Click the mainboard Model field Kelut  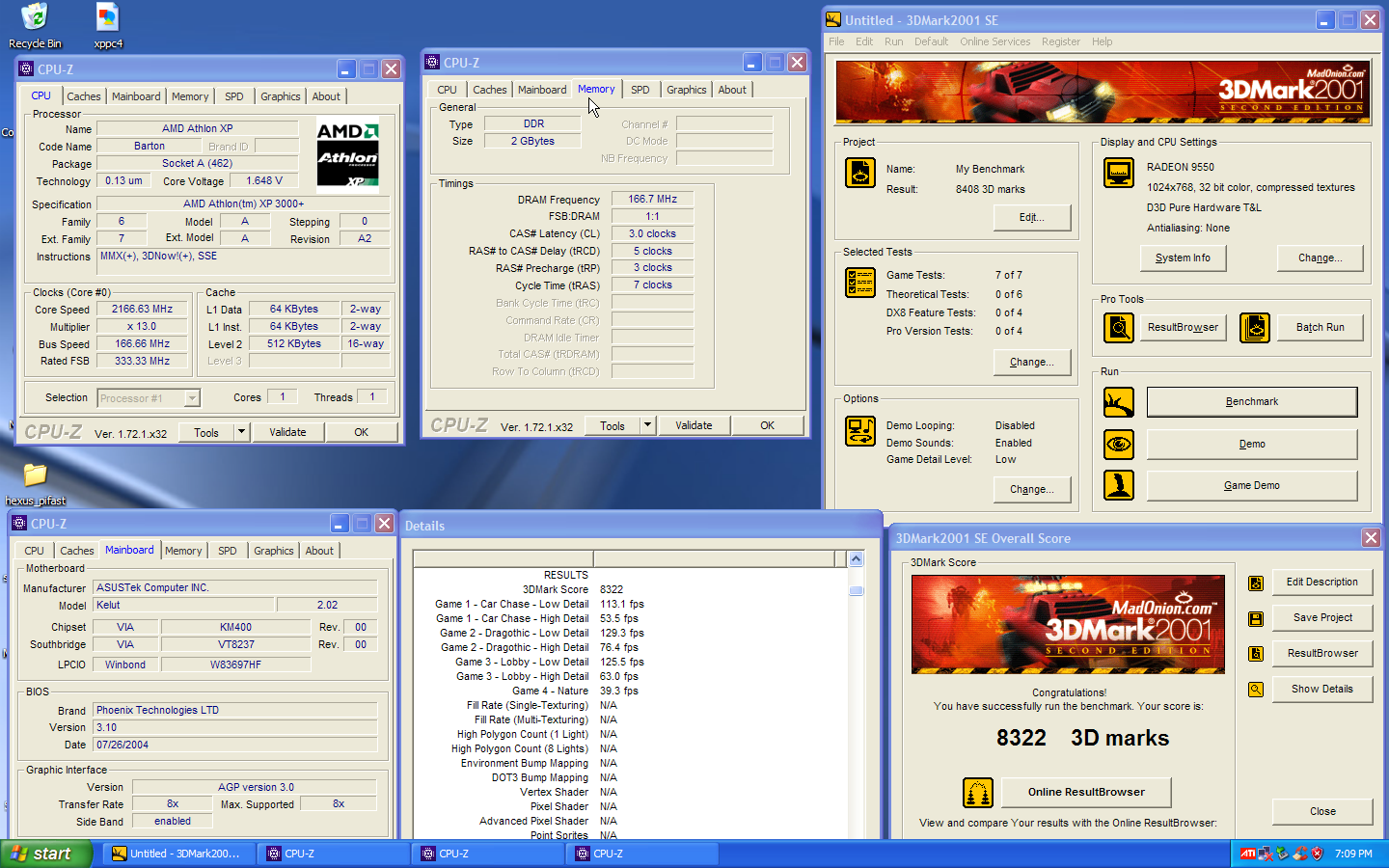(183, 606)
